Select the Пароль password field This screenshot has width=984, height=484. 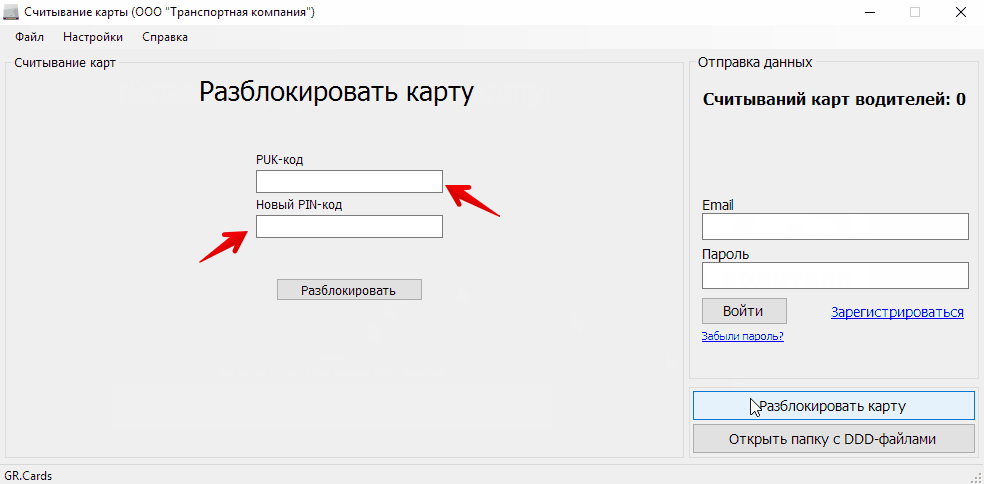click(x=835, y=275)
